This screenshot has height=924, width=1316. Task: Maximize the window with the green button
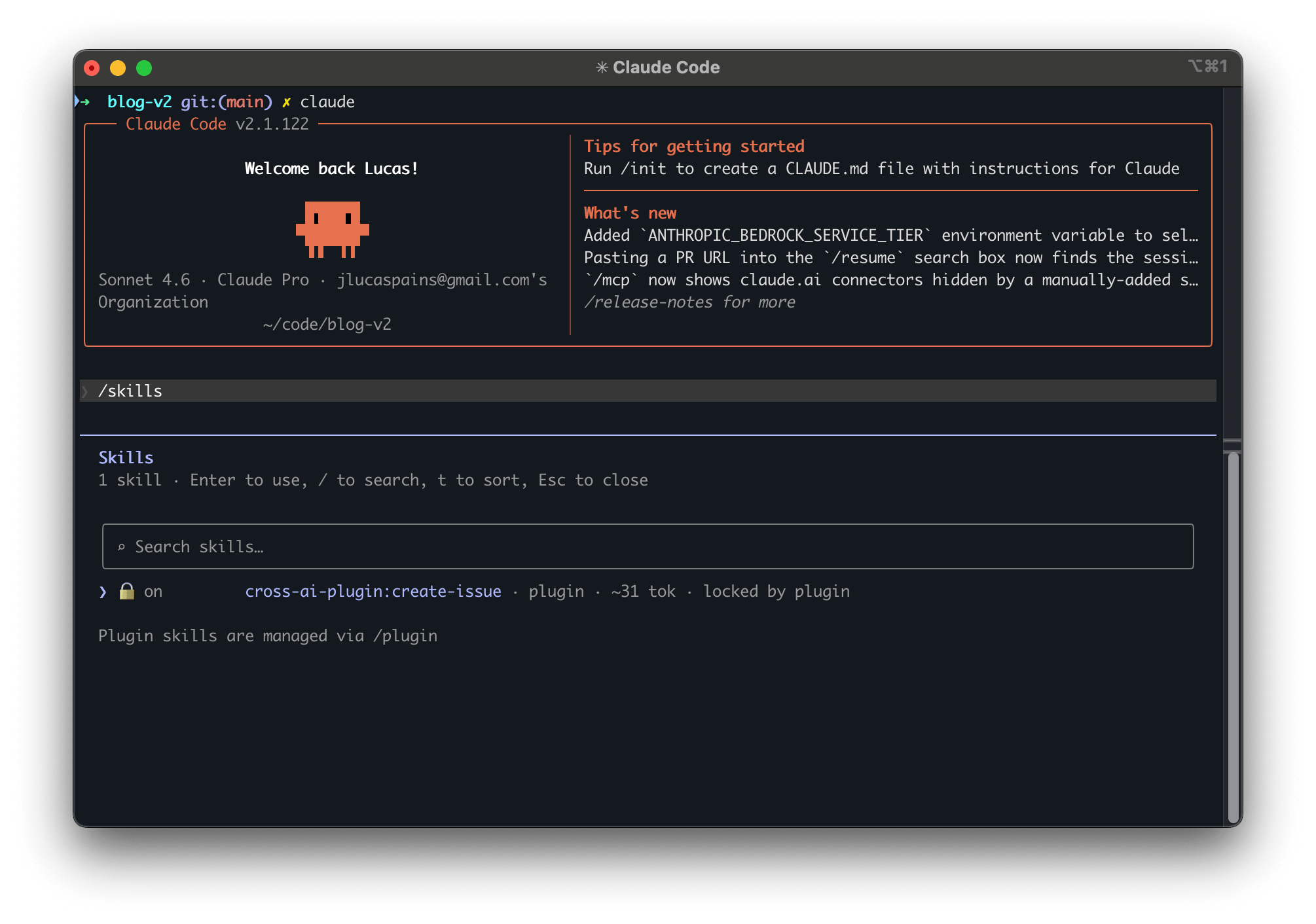[144, 68]
